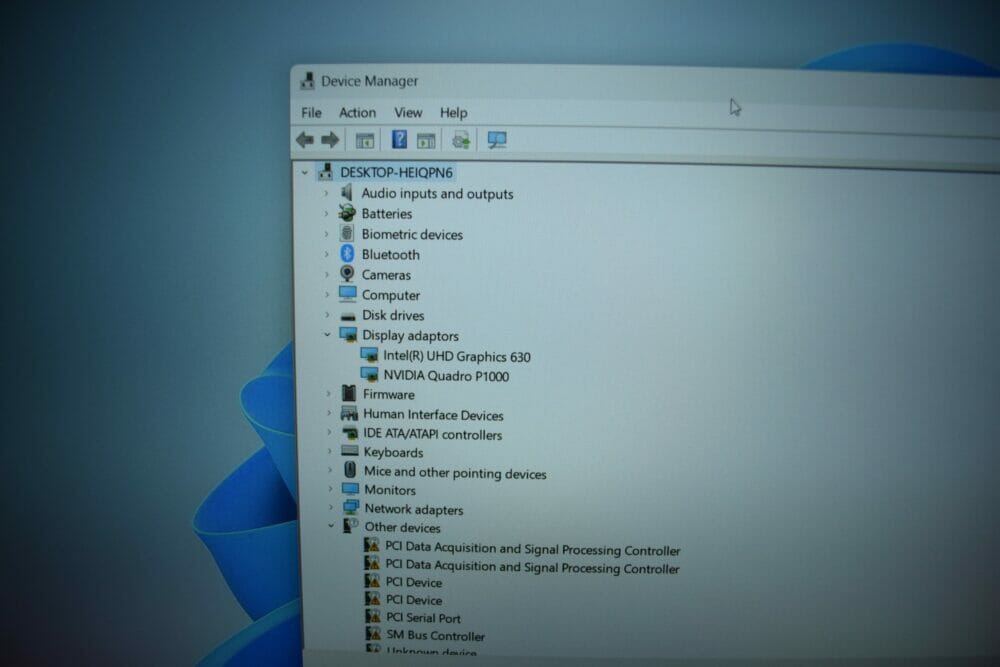This screenshot has height=667, width=1000.
Task: Select Intel(R) UHD Graphics 630
Action: pos(457,356)
